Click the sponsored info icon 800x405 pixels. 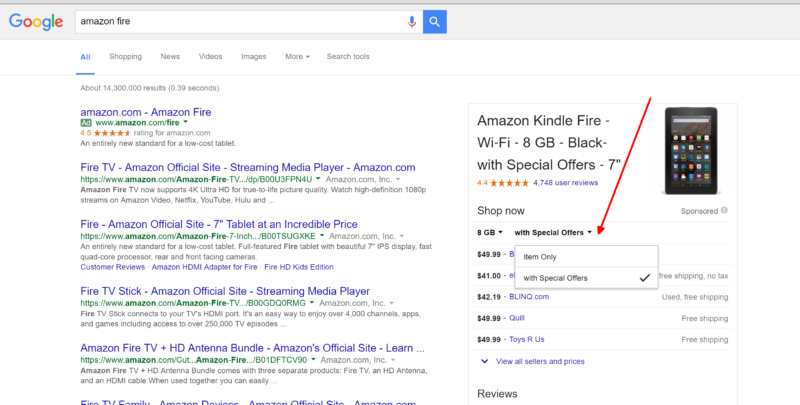tap(724, 211)
